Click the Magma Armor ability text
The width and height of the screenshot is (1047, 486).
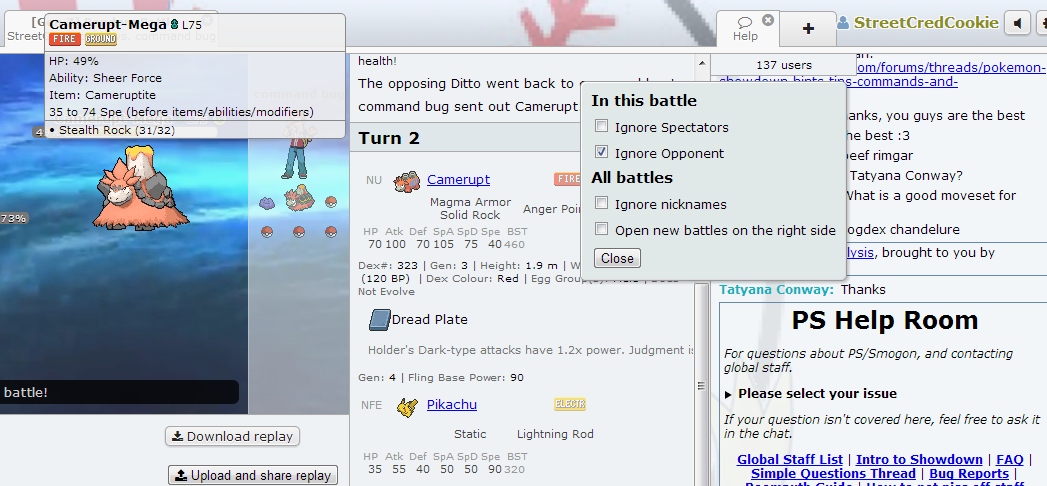click(470, 202)
